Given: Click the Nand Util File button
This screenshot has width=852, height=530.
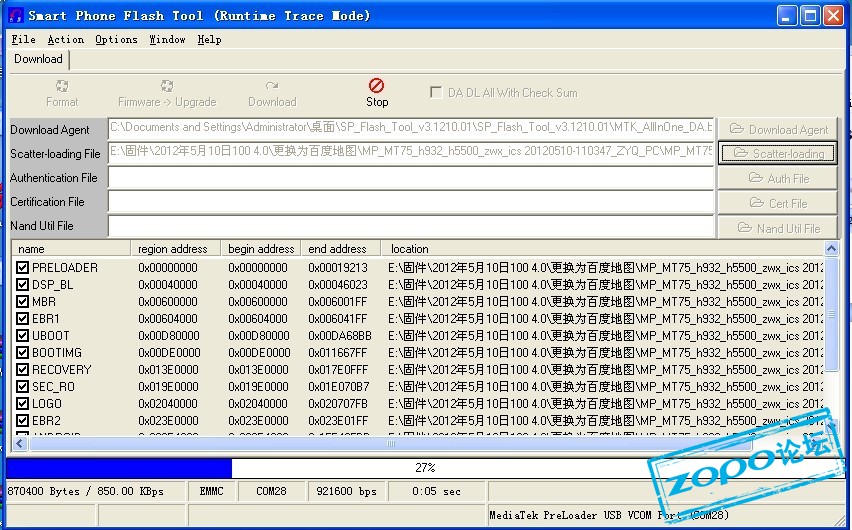Looking at the screenshot, I should point(778,228).
